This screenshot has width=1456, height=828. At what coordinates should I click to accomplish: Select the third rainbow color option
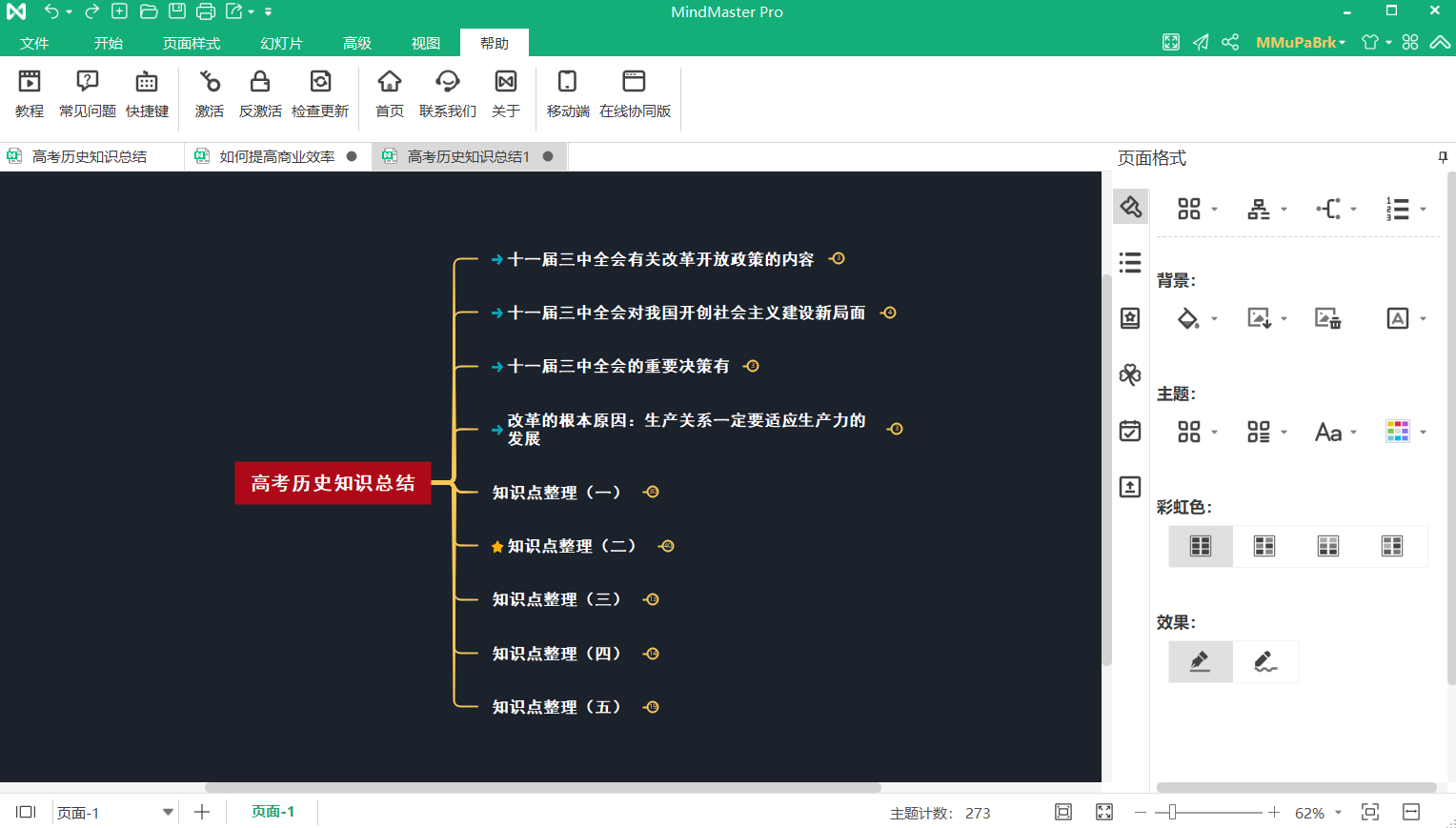(x=1328, y=546)
